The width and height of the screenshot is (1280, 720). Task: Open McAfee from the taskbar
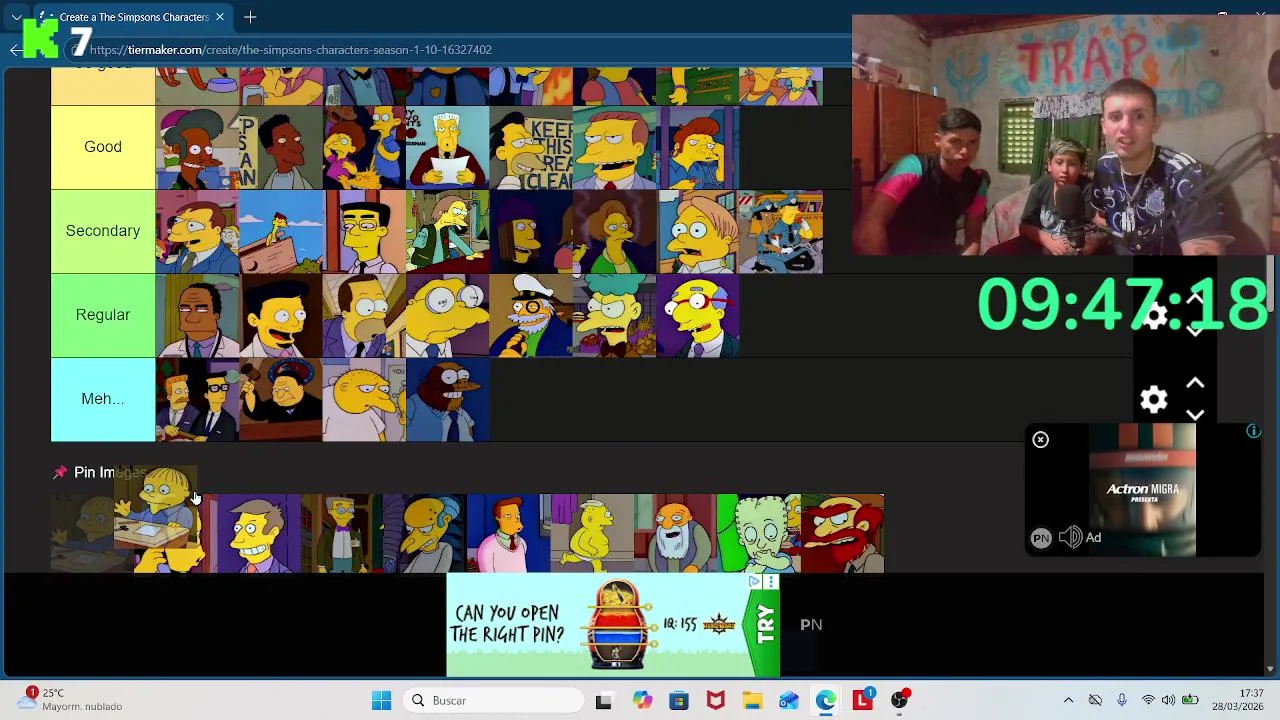(715, 701)
